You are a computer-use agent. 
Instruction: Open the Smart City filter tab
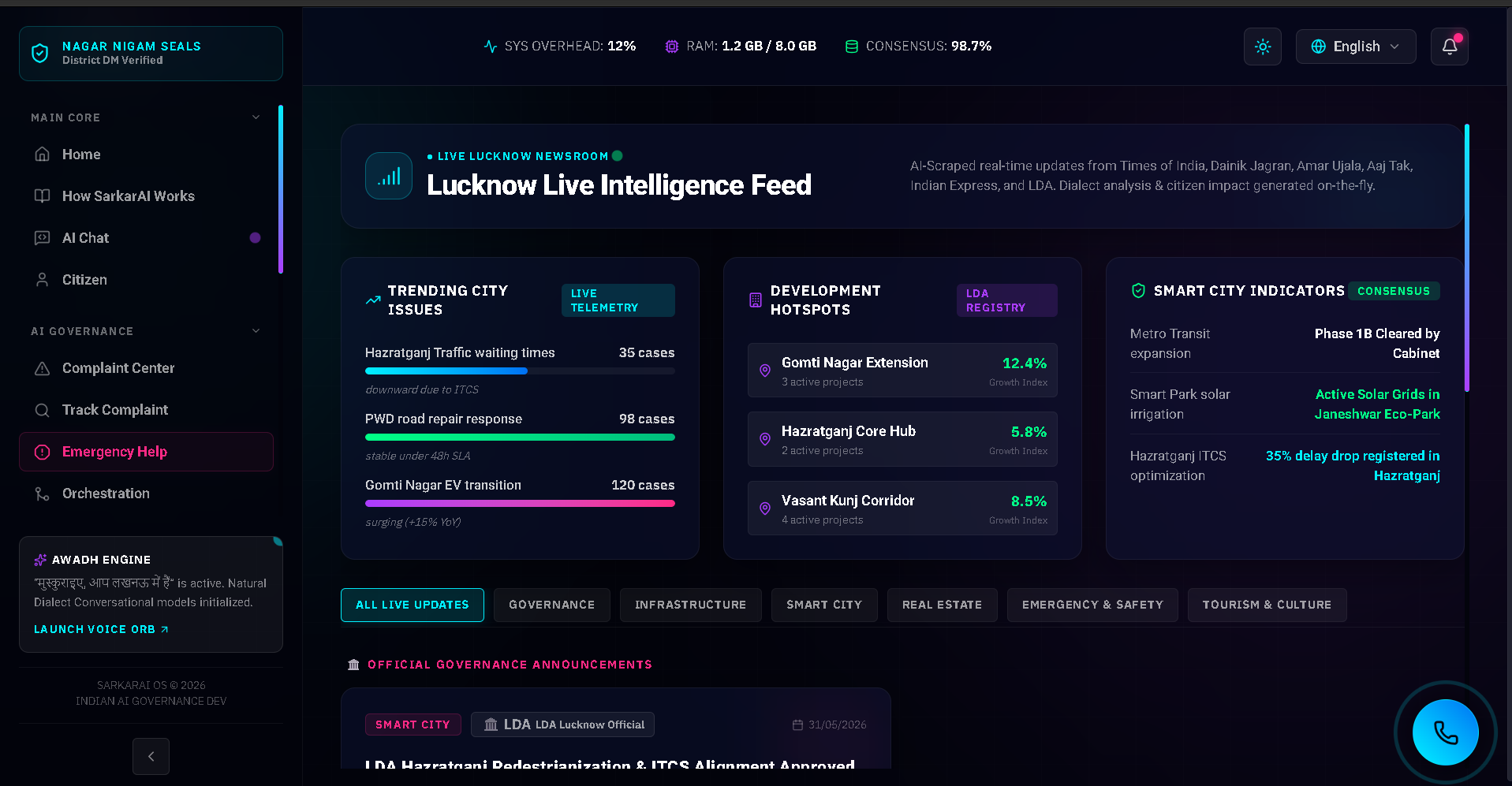(824, 605)
